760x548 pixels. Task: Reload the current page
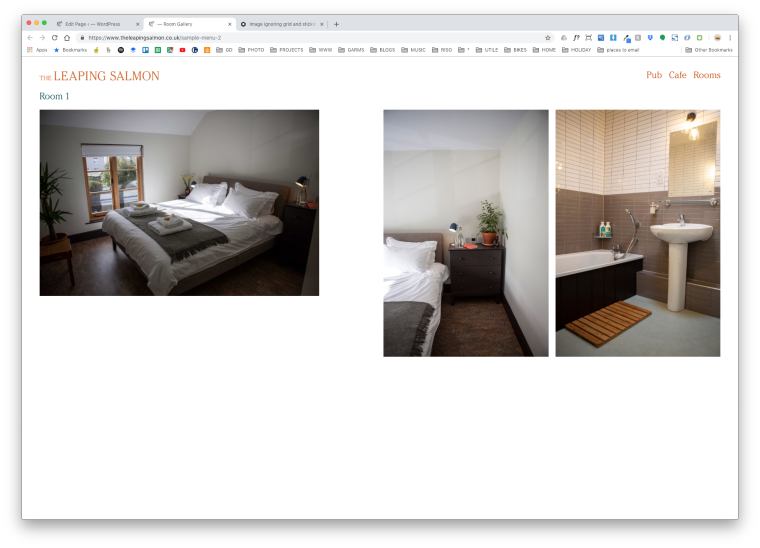[x=54, y=38]
